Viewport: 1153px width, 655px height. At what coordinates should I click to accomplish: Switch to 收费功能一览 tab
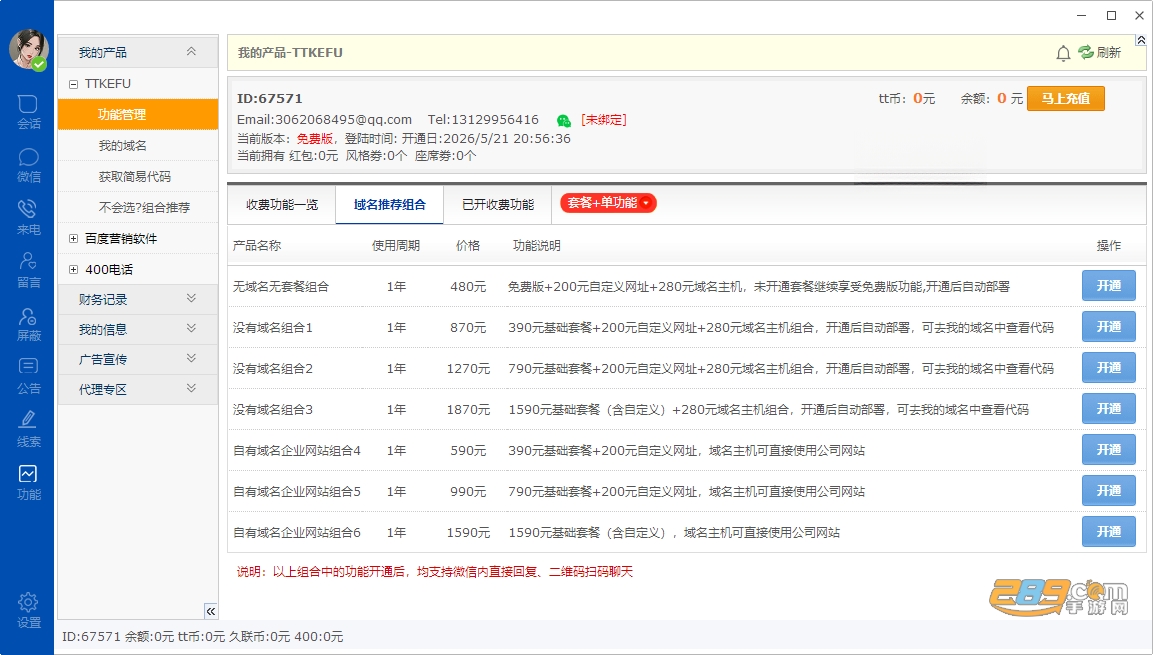(x=282, y=204)
